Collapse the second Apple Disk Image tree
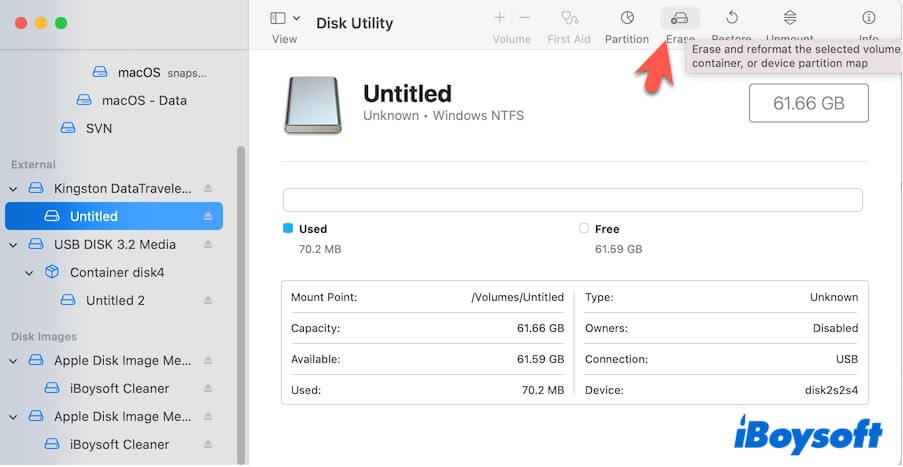 [14, 416]
